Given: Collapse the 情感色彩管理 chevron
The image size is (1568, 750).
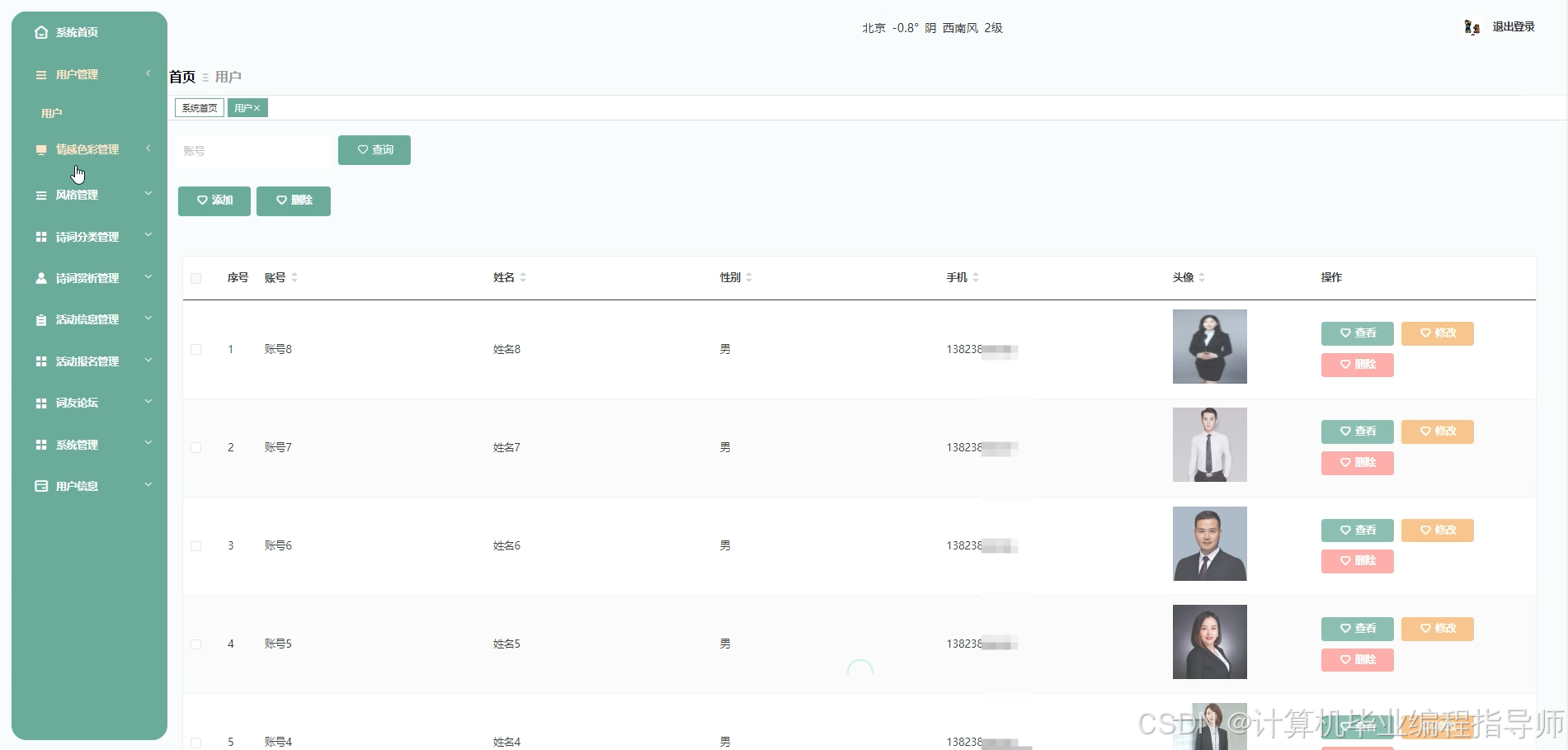Looking at the screenshot, I should click(148, 149).
